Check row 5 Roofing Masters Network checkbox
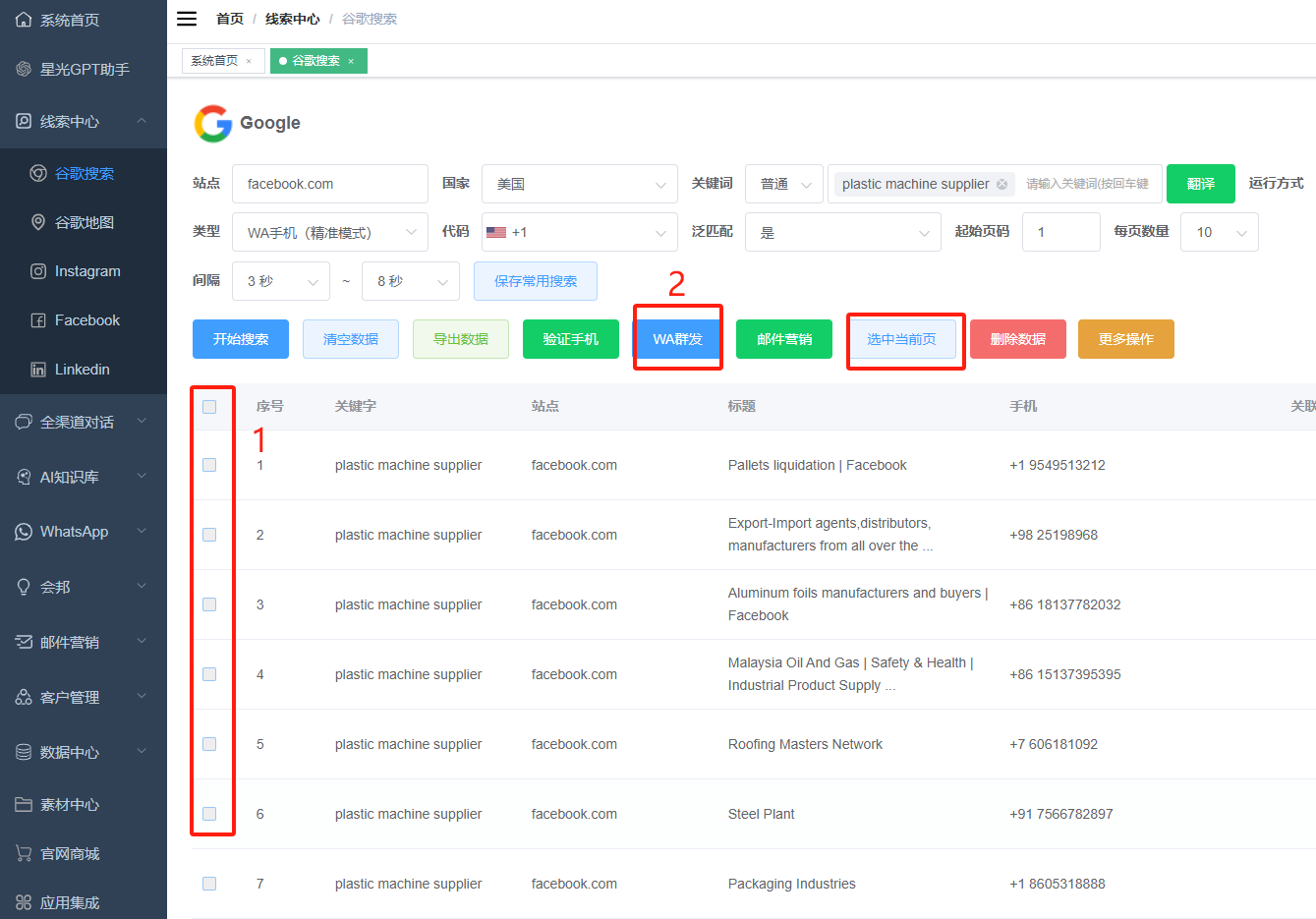Viewport: 1316px width, 919px height. pyautogui.click(x=209, y=744)
